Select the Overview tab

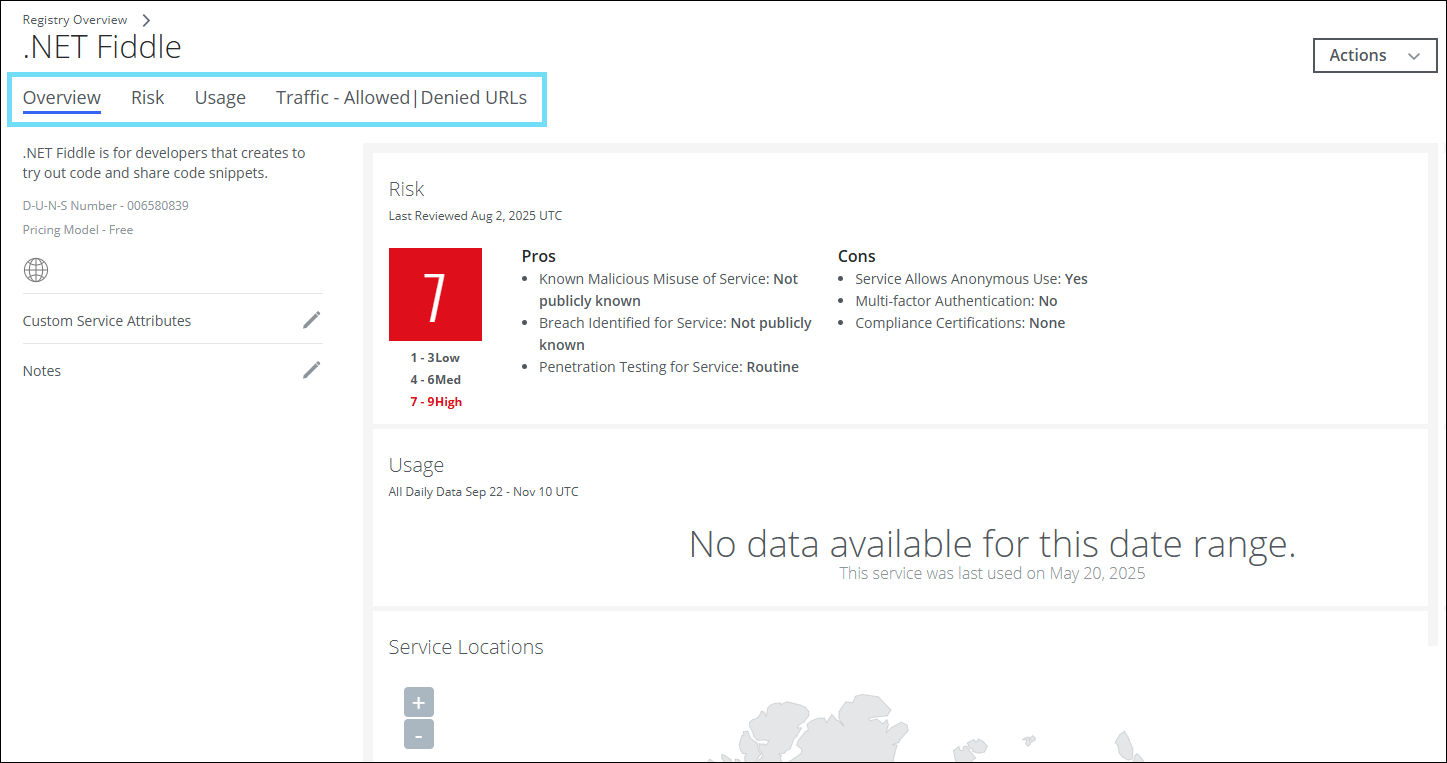[62, 98]
